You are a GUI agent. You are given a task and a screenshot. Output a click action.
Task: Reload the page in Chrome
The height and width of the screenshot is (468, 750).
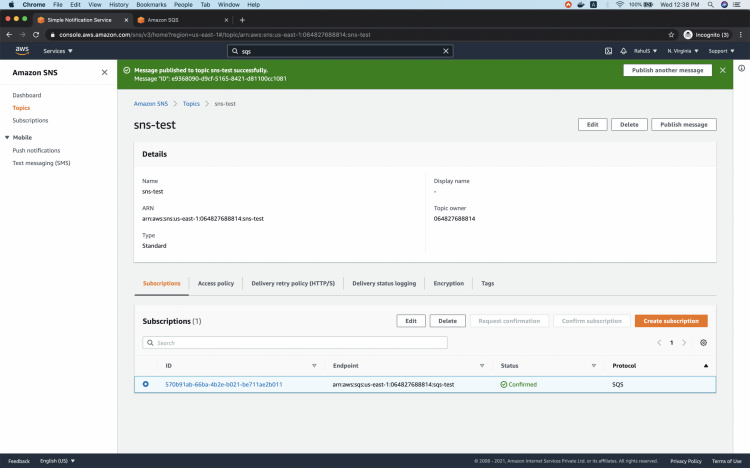[x=36, y=34]
